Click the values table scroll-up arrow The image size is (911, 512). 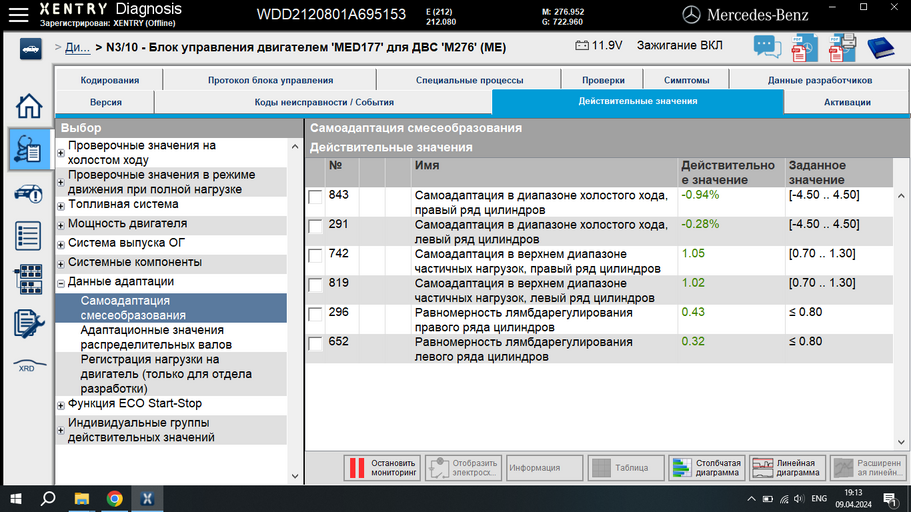pyautogui.click(x=901, y=196)
